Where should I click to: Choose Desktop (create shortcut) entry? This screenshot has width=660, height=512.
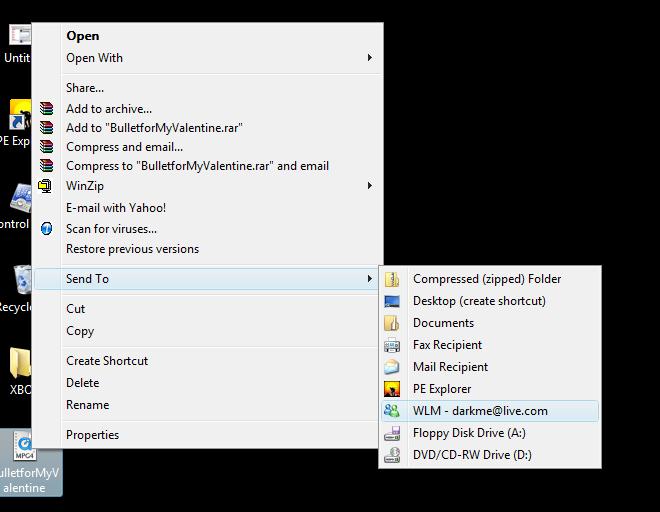coord(479,301)
